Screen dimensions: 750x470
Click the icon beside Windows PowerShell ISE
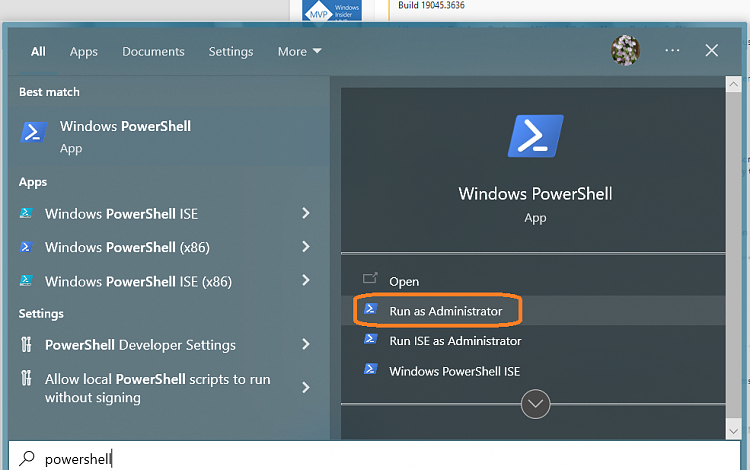tap(26, 213)
